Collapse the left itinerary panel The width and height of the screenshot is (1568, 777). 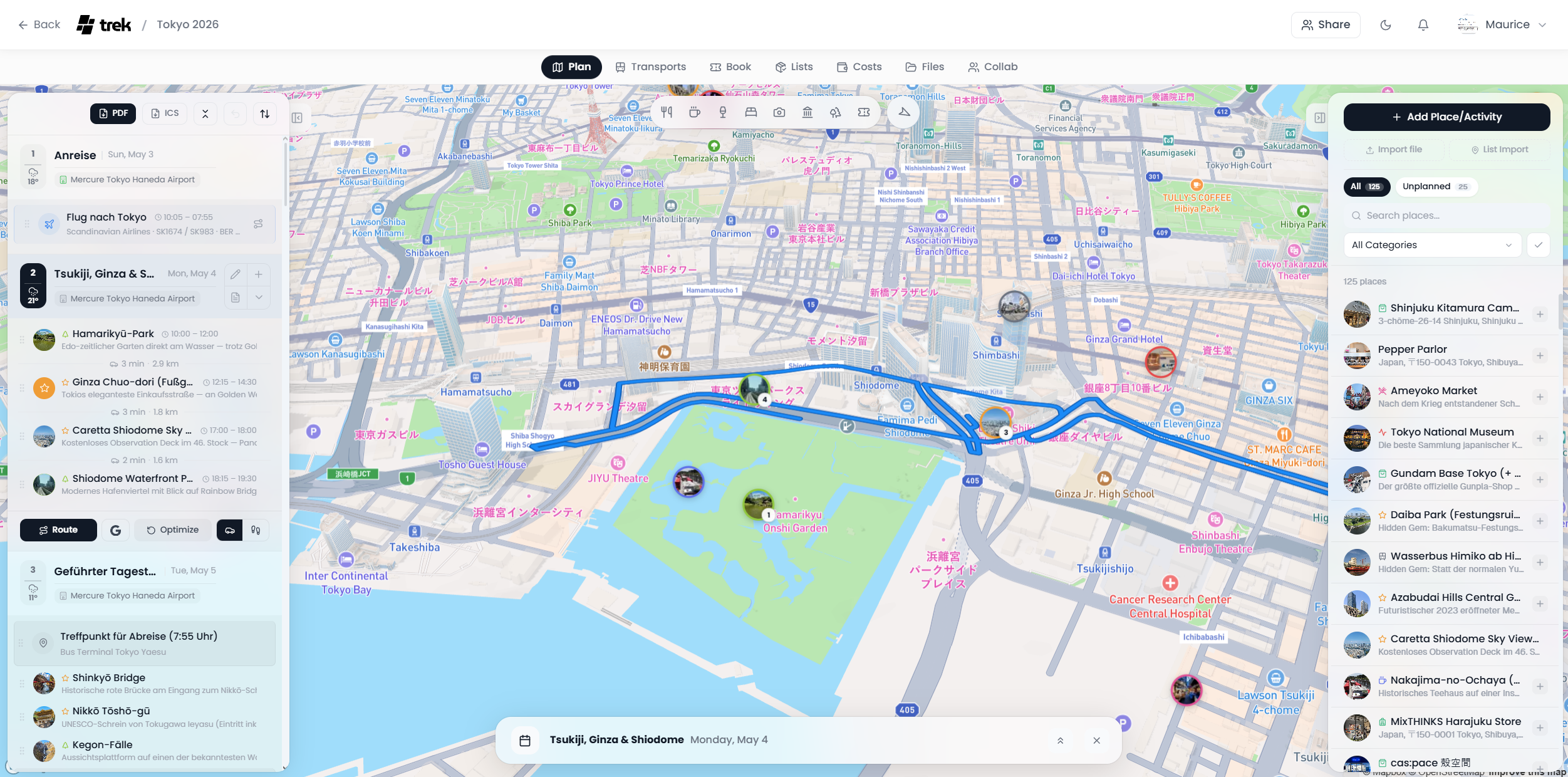[x=297, y=118]
